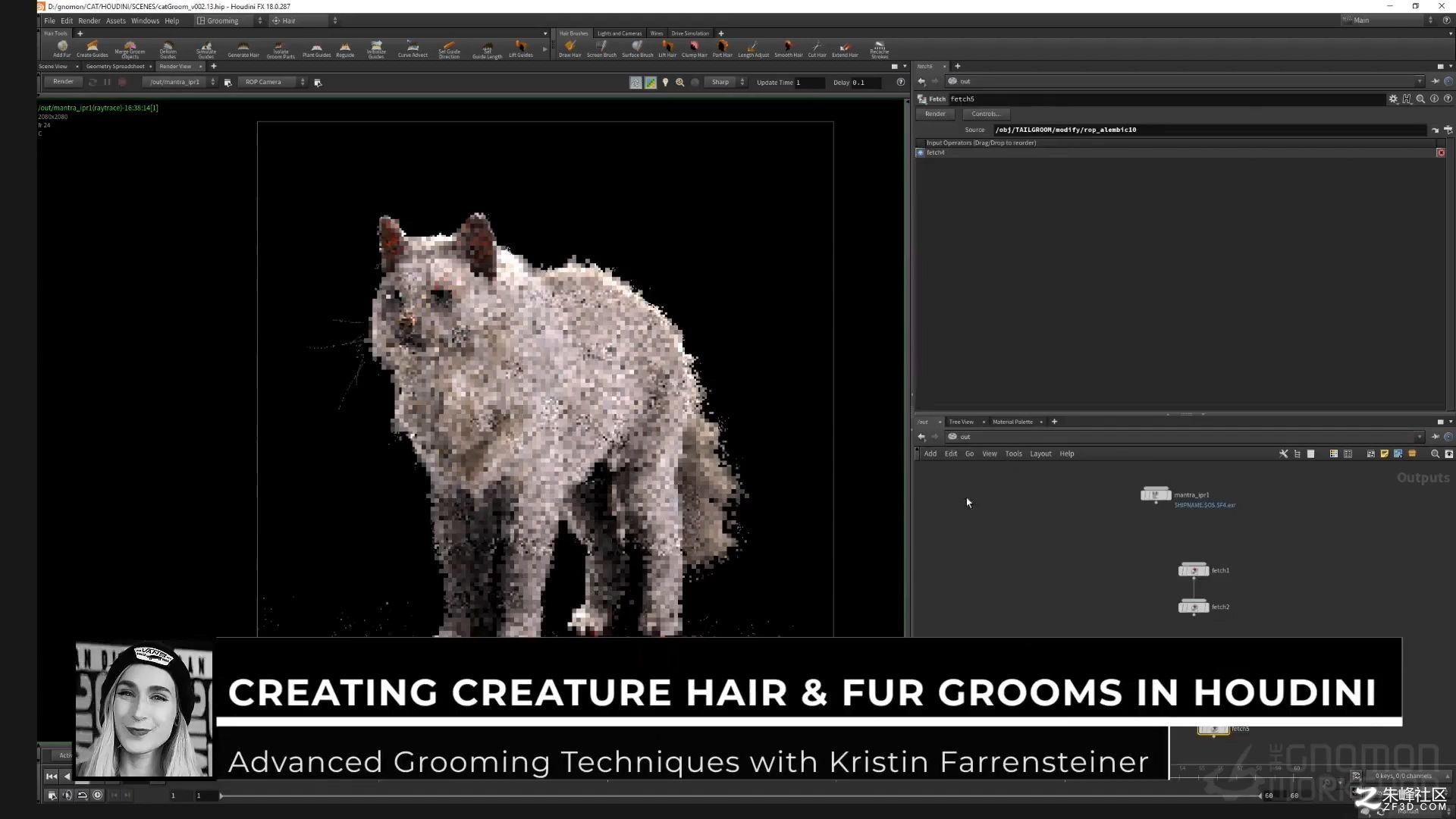This screenshot has width=1456, height=819.
Task: Select the Cut Hair brush
Action: pos(817,49)
